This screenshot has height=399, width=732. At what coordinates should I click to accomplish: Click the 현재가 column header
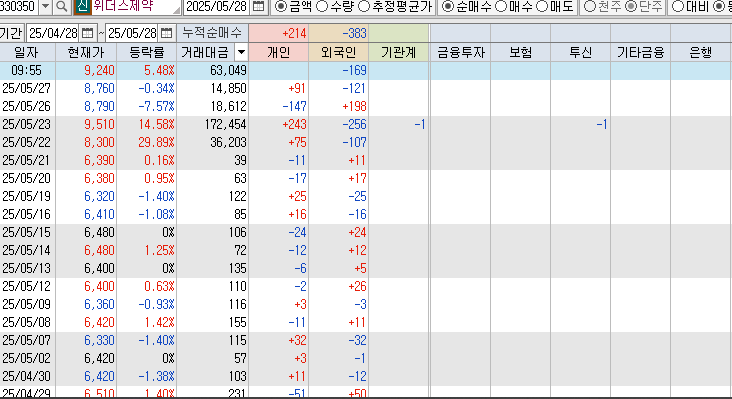(86, 52)
